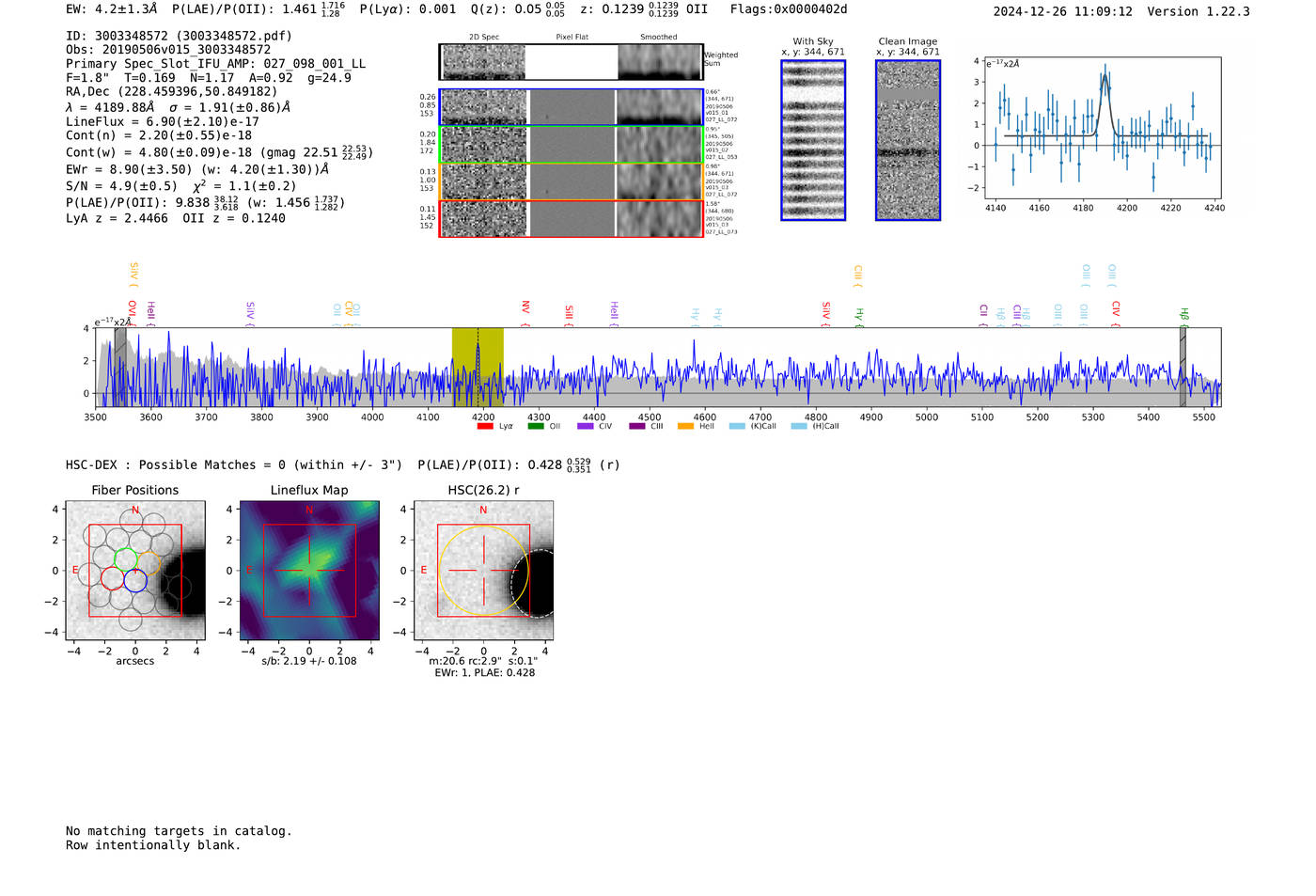Screen dimensions: 1316x896
Task: Click the 'EWr: 1. PLAE: 0.428' caption
Action: 484,673
